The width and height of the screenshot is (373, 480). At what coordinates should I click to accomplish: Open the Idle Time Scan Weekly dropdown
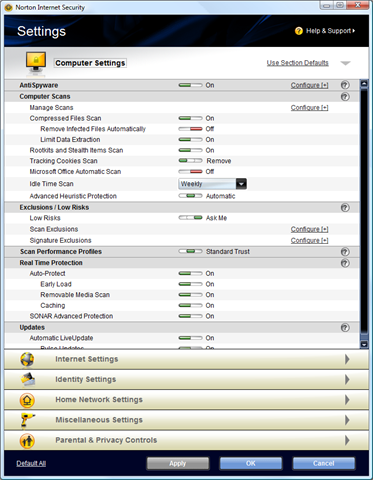click(x=213, y=184)
